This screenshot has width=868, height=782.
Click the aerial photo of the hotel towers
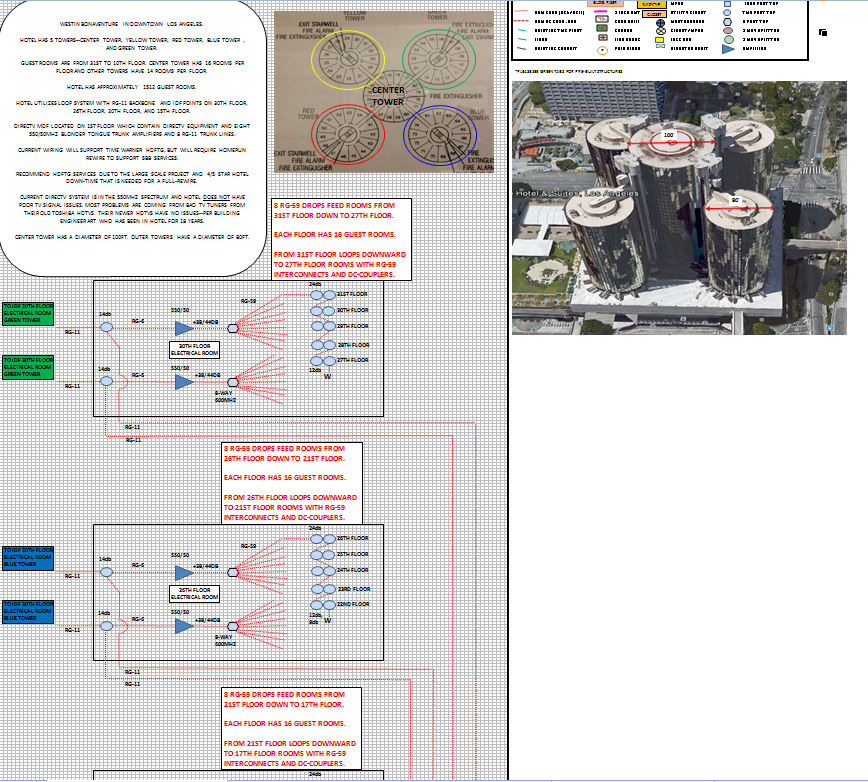pos(680,200)
